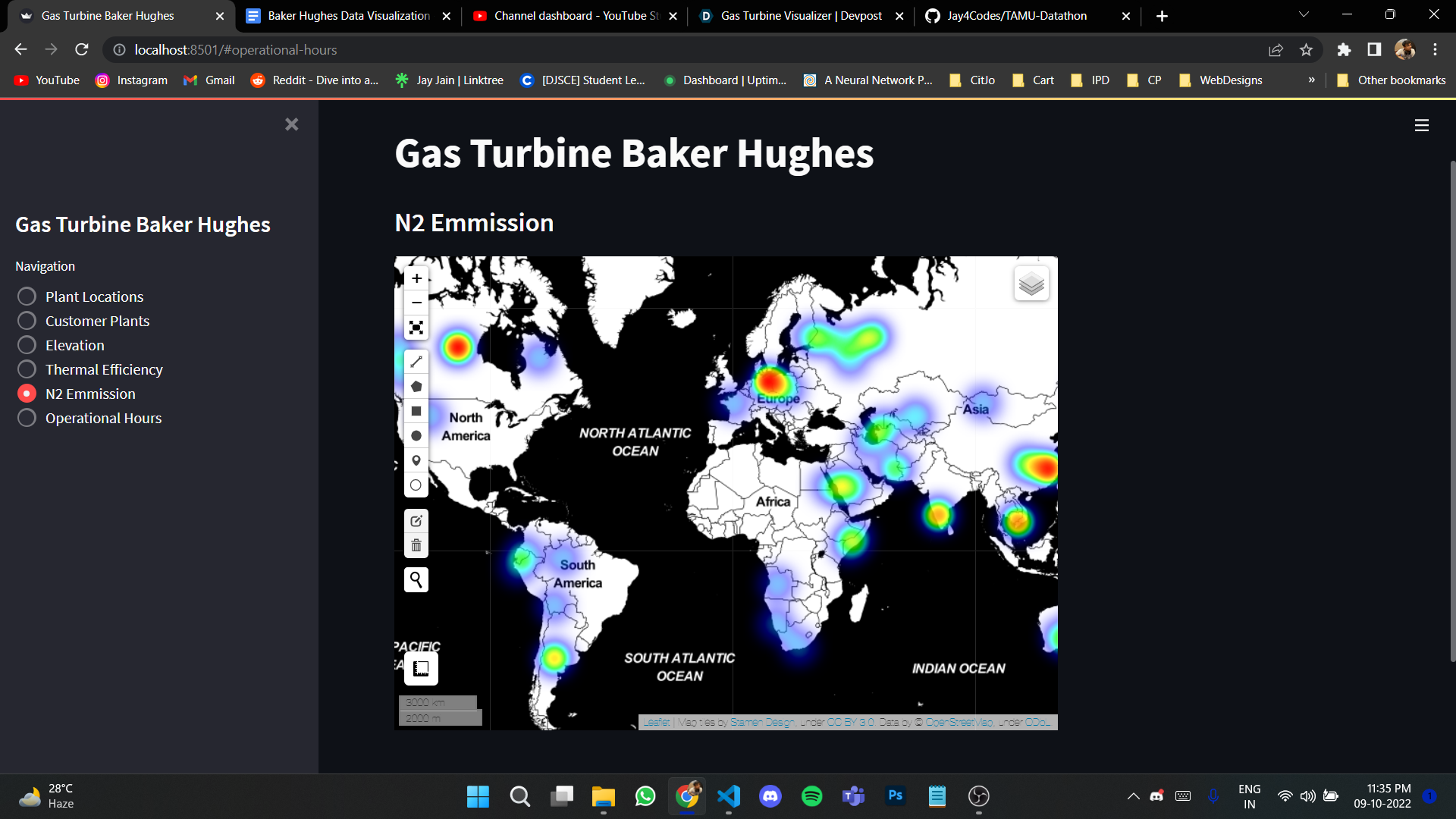This screenshot has width=1456, height=819.
Task: Click the map zoom out button
Action: [416, 303]
